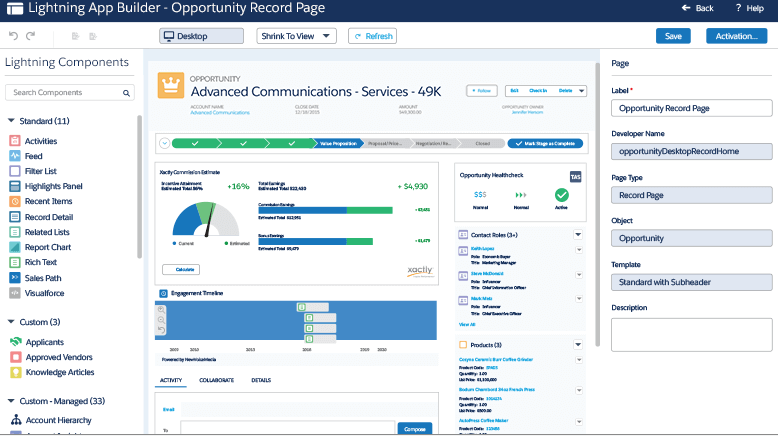Screen dimensions: 778x436
Task: Select the Highlights Panel component icon
Action: [x=15, y=186]
